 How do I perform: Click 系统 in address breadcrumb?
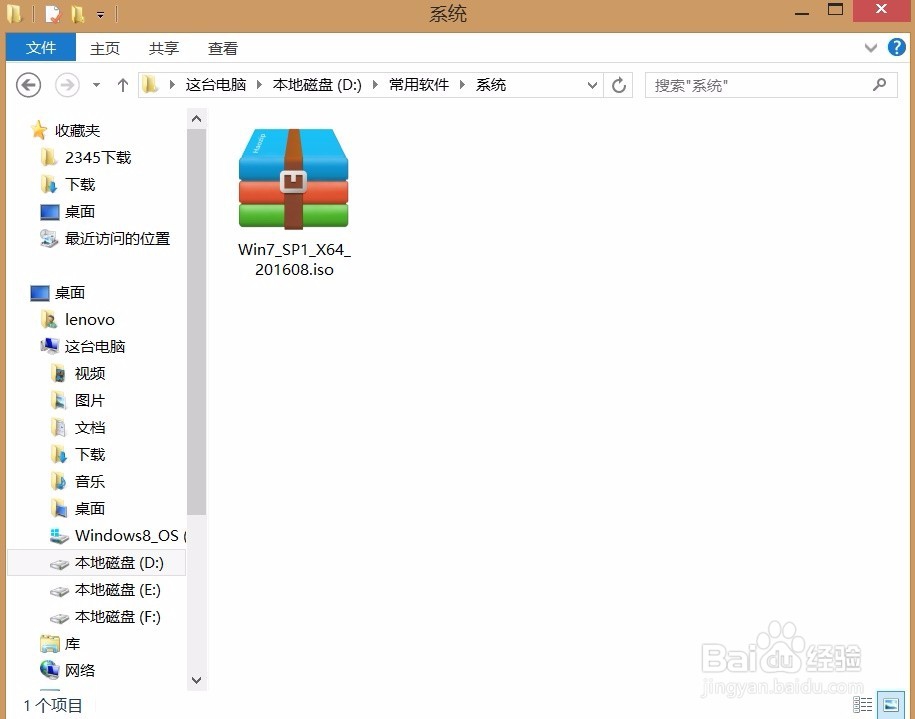(491, 85)
